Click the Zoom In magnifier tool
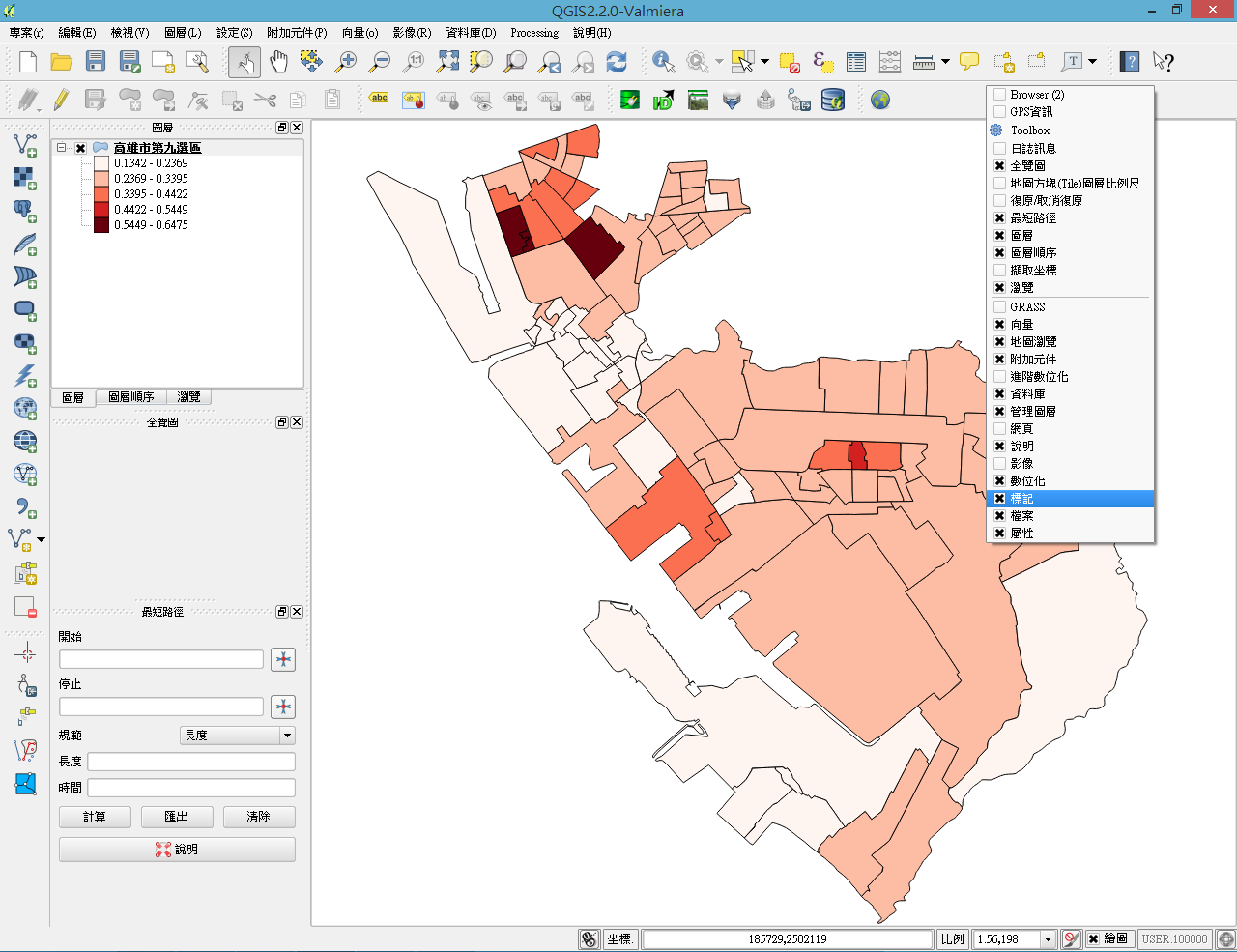 pos(345,62)
